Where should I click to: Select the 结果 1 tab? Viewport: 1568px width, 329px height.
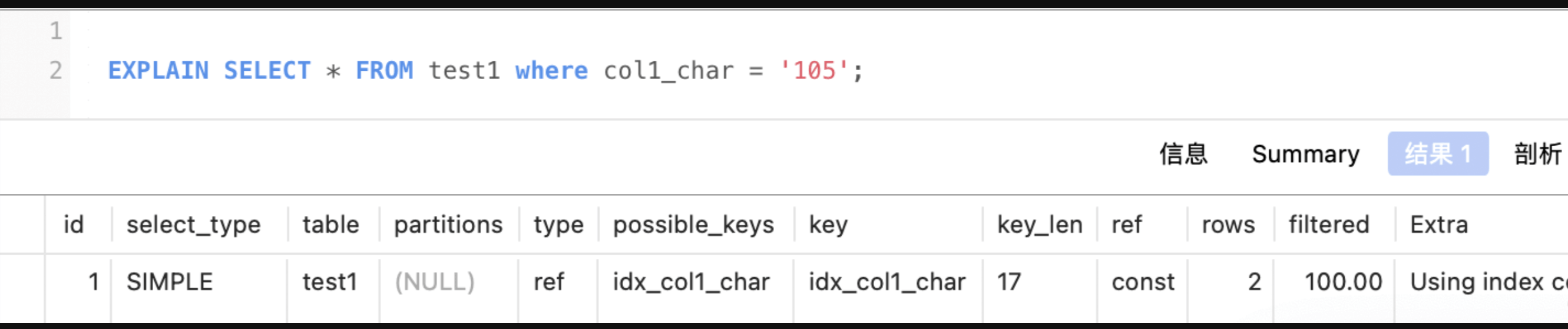tap(1438, 154)
